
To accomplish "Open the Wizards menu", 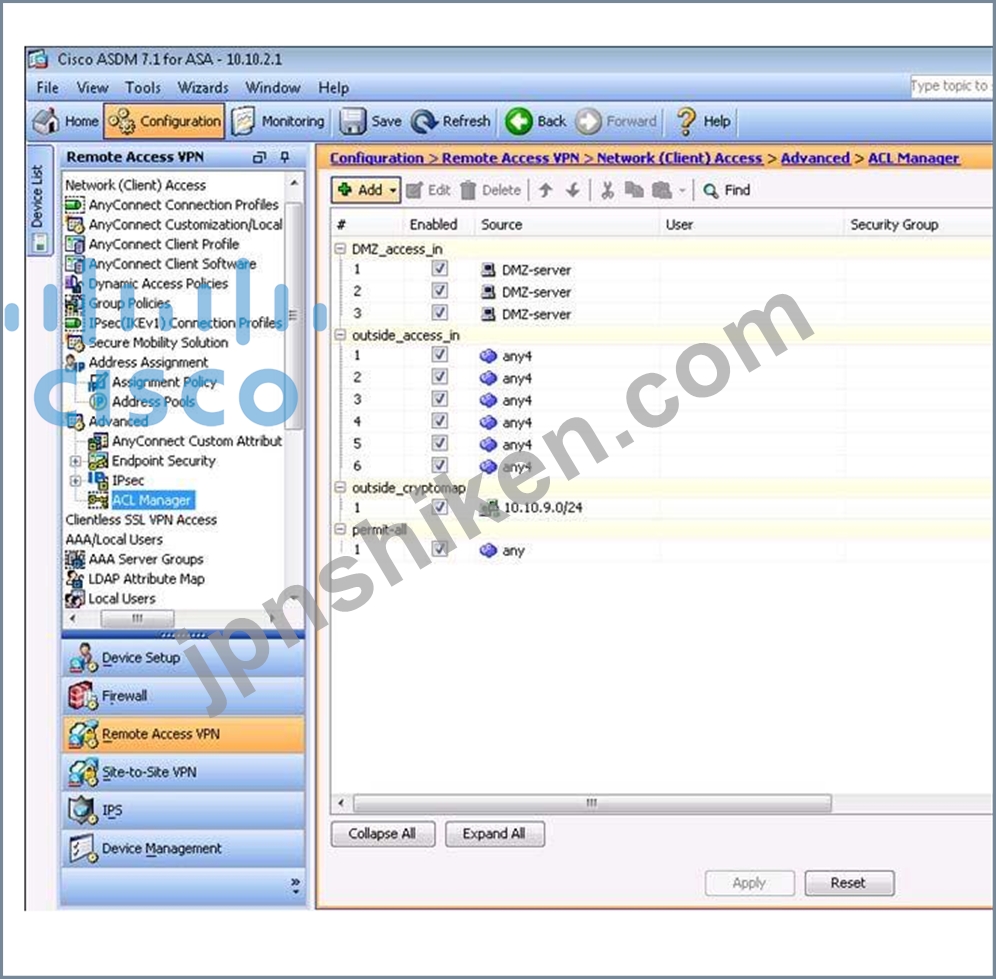I will [x=203, y=88].
